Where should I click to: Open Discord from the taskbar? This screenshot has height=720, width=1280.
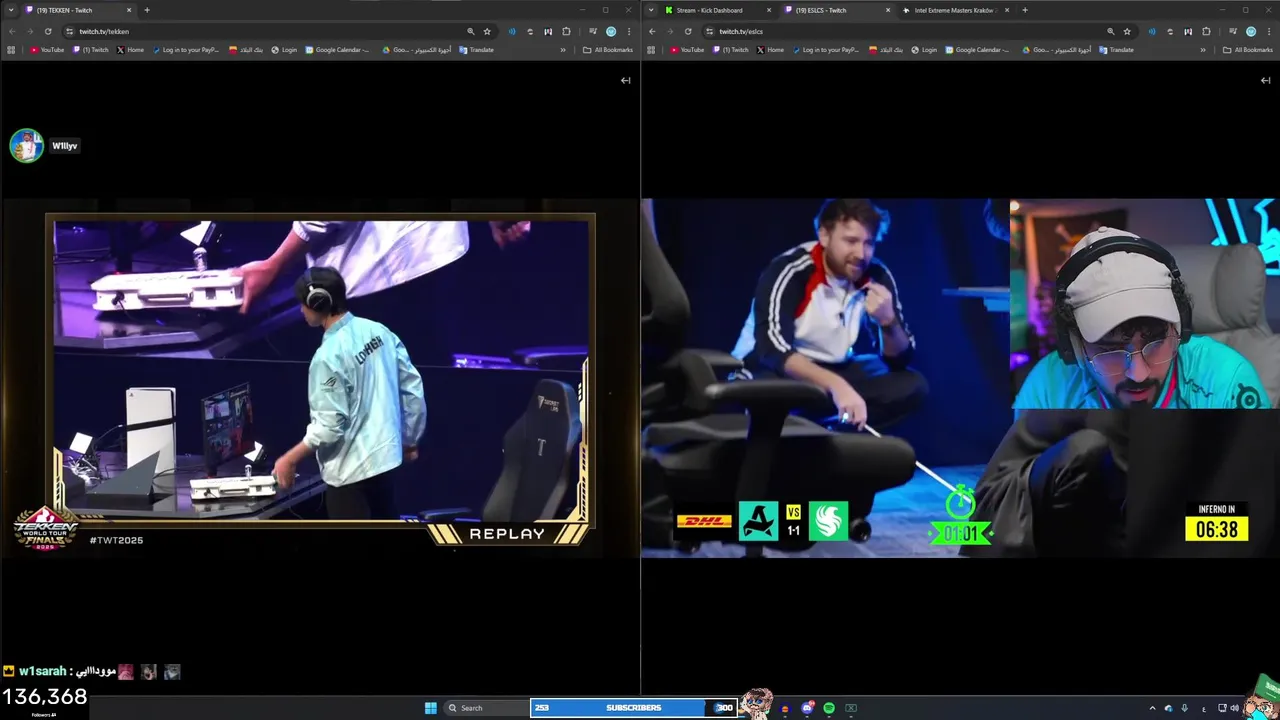[807, 708]
